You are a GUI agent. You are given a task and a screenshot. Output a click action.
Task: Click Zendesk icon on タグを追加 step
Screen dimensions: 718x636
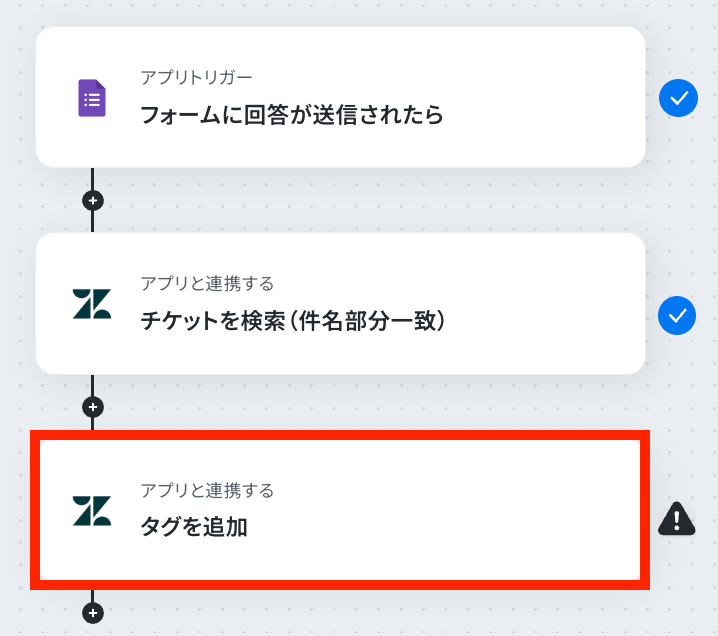coord(92,510)
